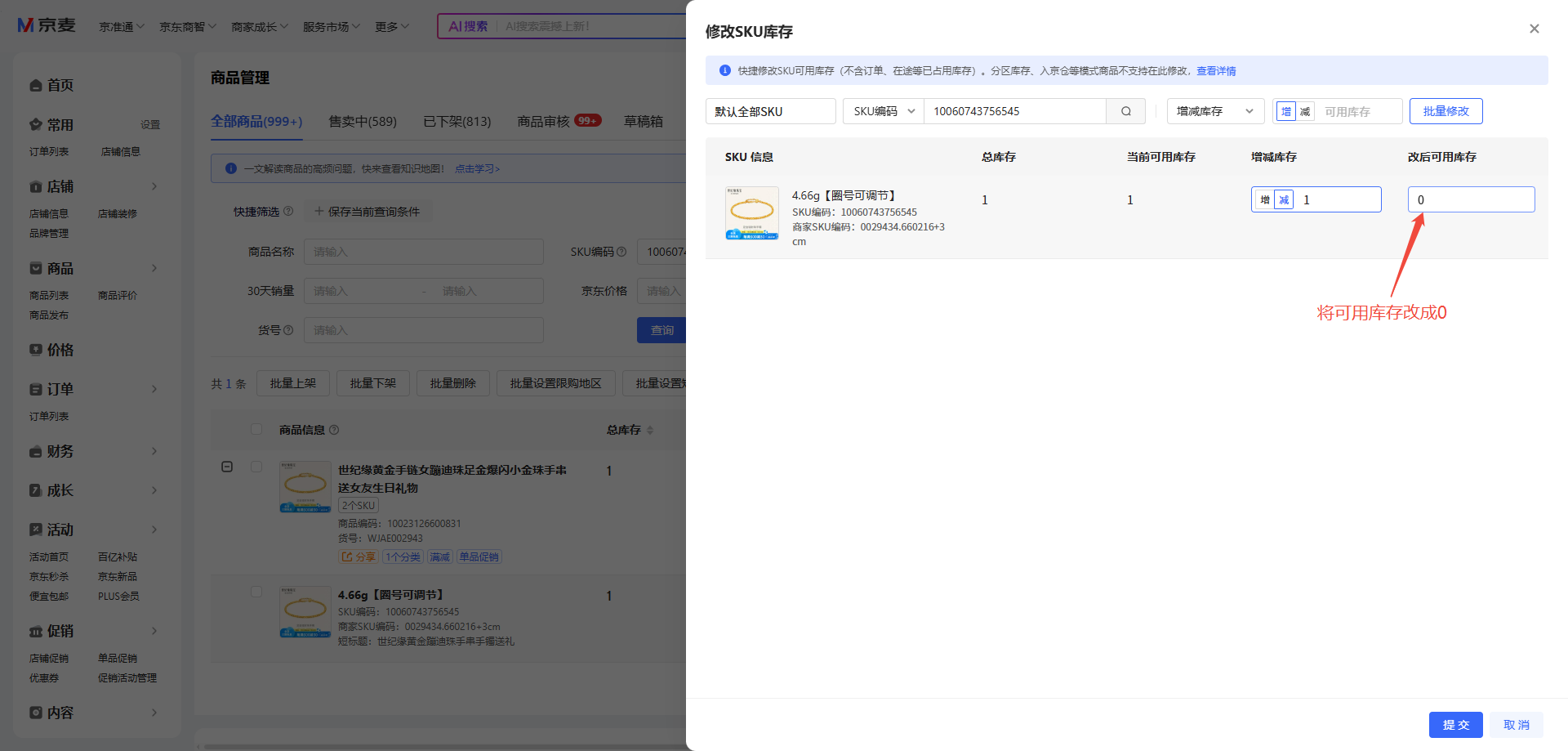Click the 提交 submit button
This screenshot has width=1568, height=751.
pos(1455,725)
